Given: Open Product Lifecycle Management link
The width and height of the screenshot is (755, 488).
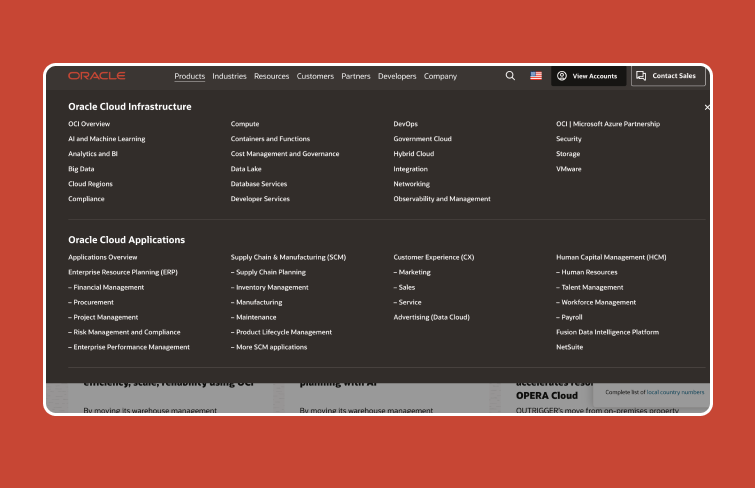Looking at the screenshot, I should point(281,332).
